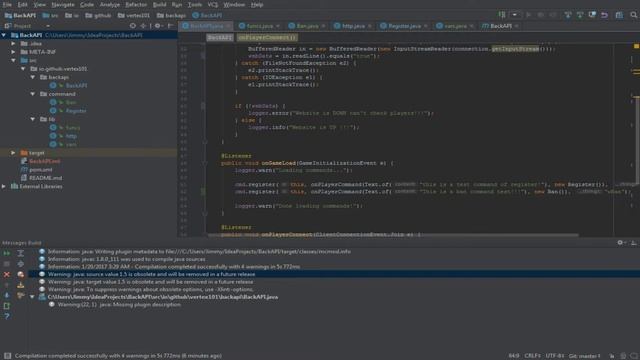This screenshot has height=360, width=640.
Task: Collapse the src folder
Action: pyautogui.click(x=13, y=60)
